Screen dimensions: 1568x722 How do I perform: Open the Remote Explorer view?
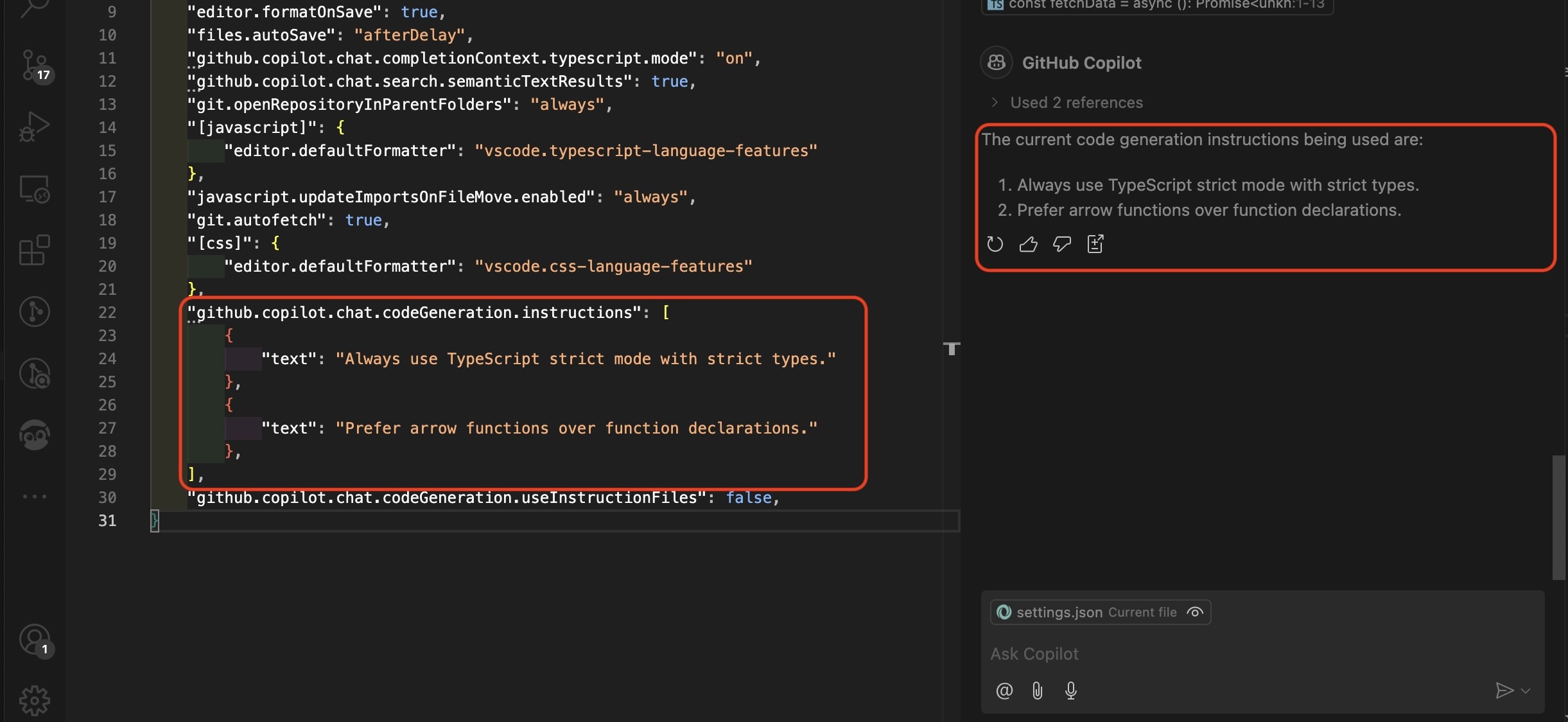point(34,189)
